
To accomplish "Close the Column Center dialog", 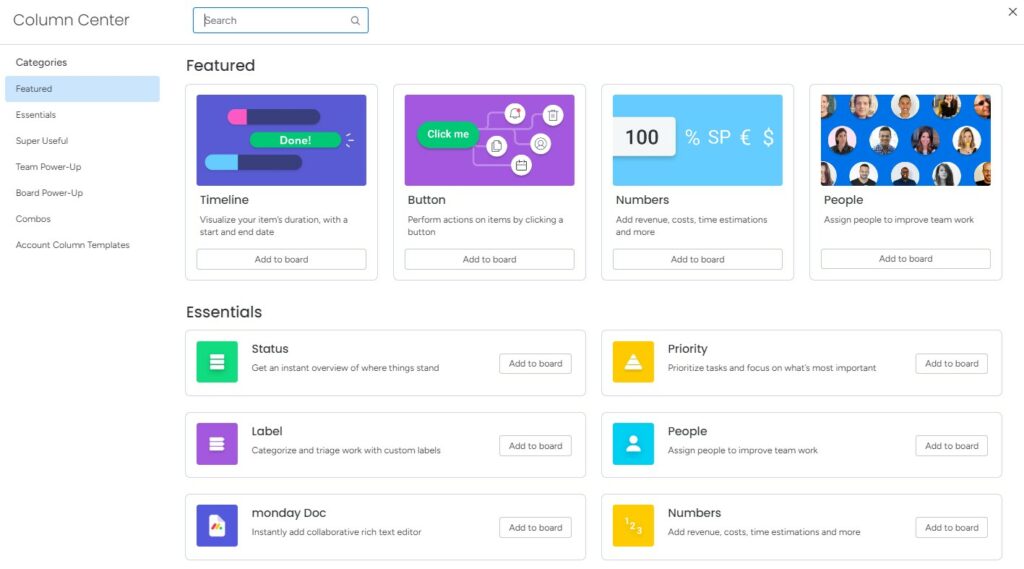I will [x=1013, y=12].
